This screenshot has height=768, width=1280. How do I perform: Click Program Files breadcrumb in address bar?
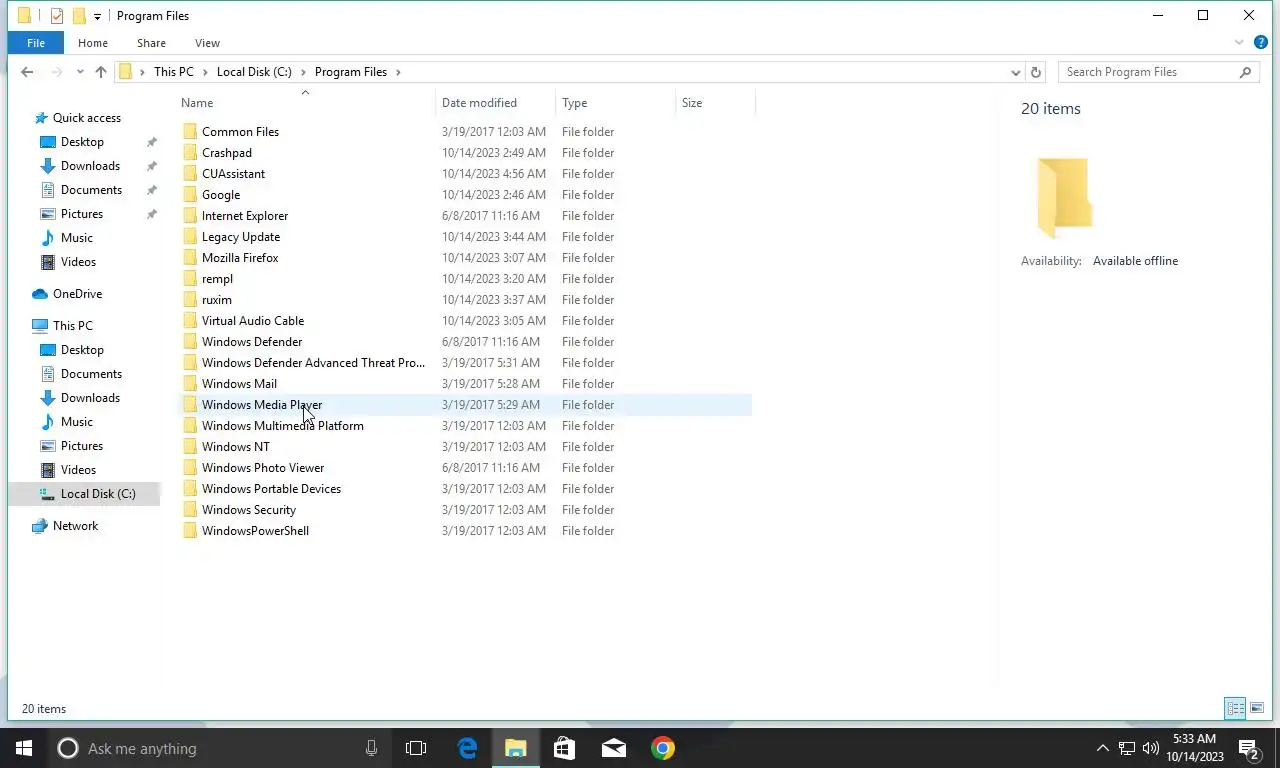(x=350, y=72)
